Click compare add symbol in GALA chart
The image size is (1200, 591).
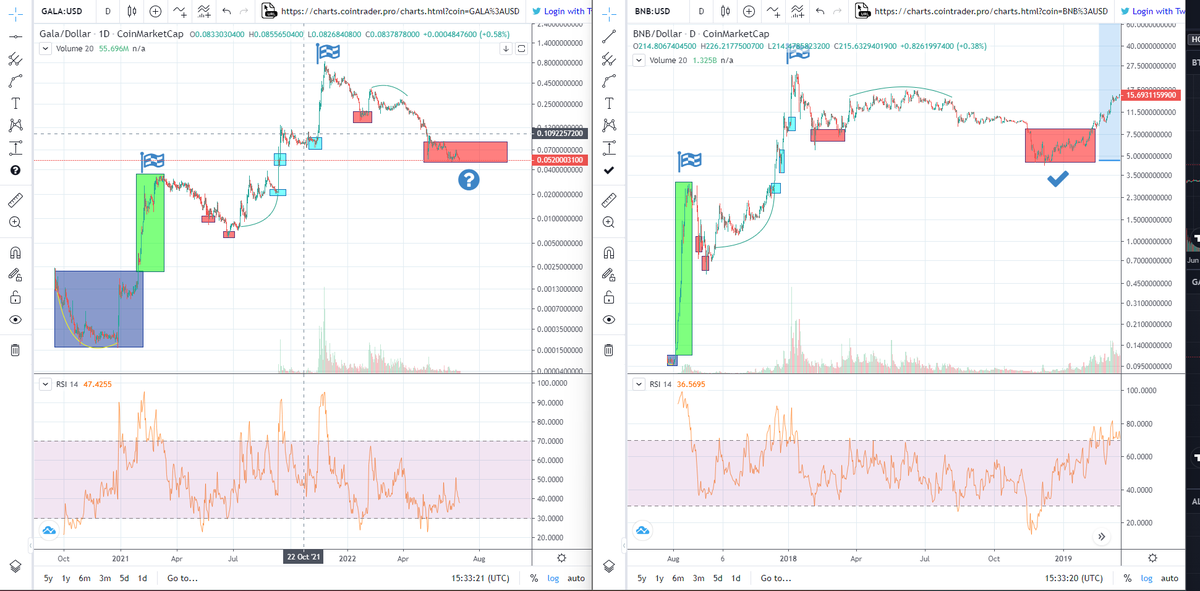pyautogui.click(x=157, y=12)
